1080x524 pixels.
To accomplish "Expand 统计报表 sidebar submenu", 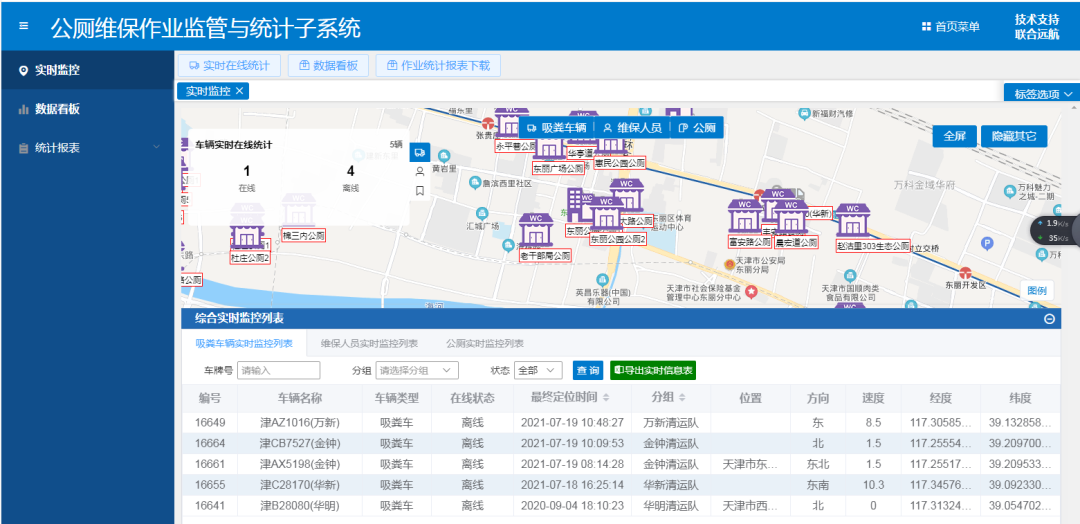I will (x=87, y=147).
